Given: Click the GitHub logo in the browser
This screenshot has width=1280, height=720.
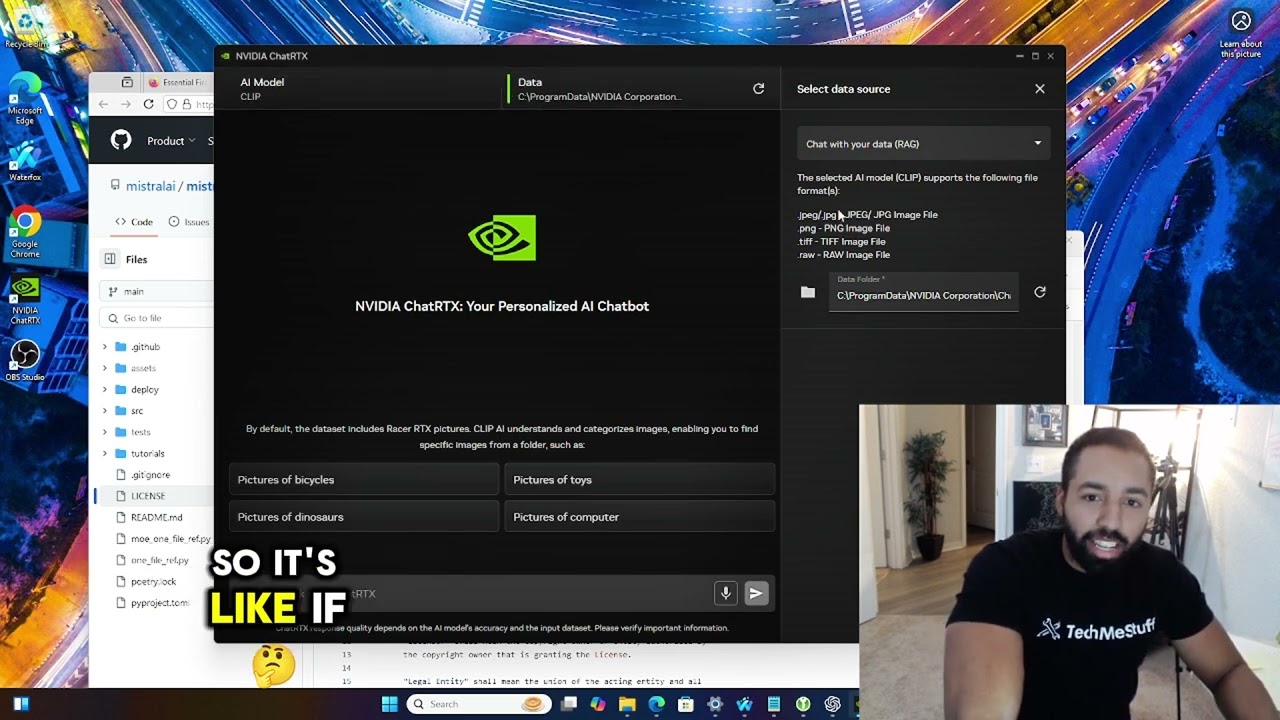Looking at the screenshot, I should point(121,140).
